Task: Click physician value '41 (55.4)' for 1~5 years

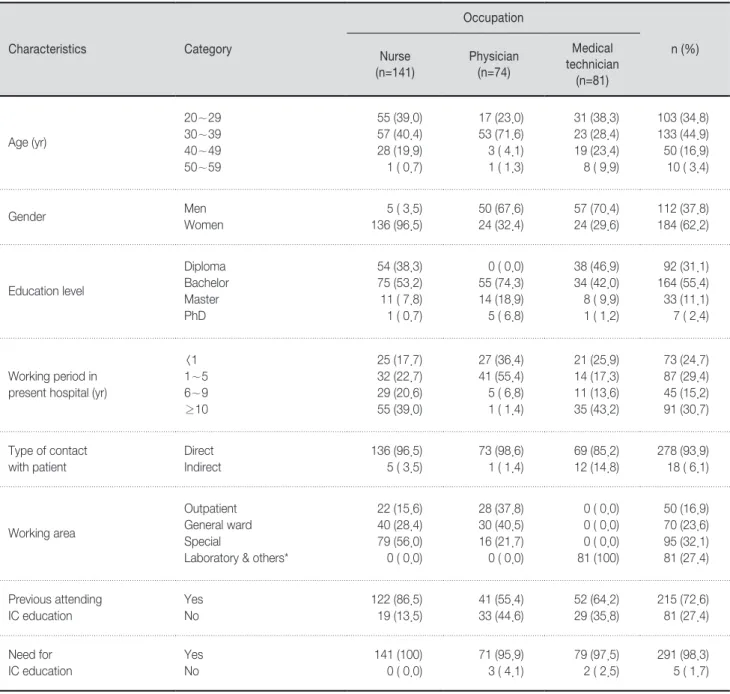Action: [501, 376]
